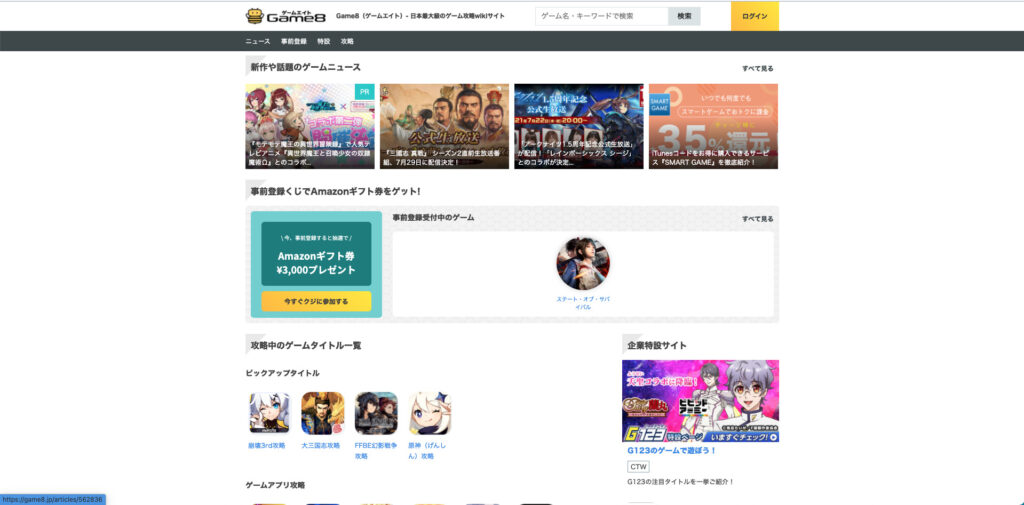Open the 大三国志攻略 game icon
This screenshot has width=1024, height=505.
(322, 412)
